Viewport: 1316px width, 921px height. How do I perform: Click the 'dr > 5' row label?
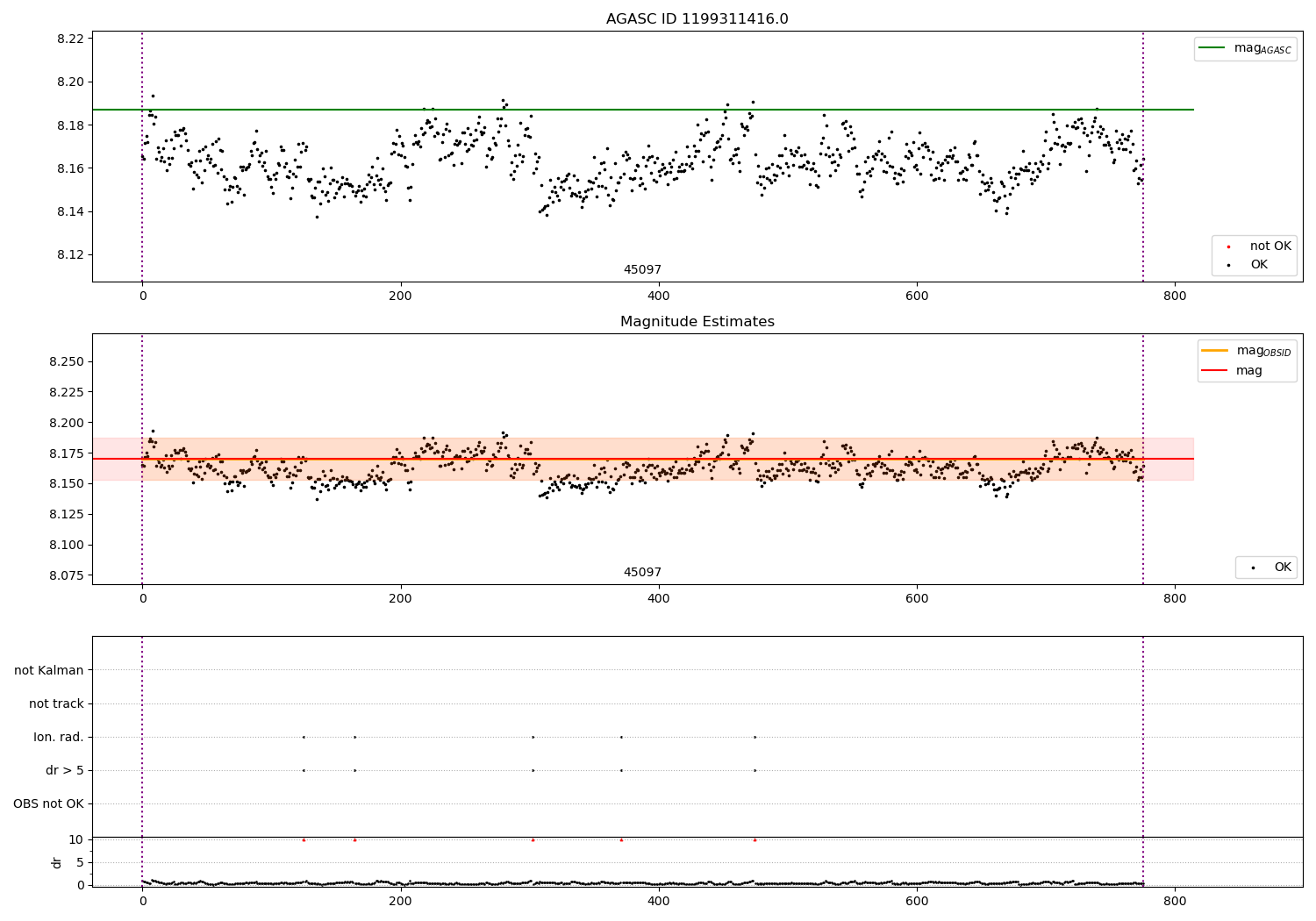[65, 770]
